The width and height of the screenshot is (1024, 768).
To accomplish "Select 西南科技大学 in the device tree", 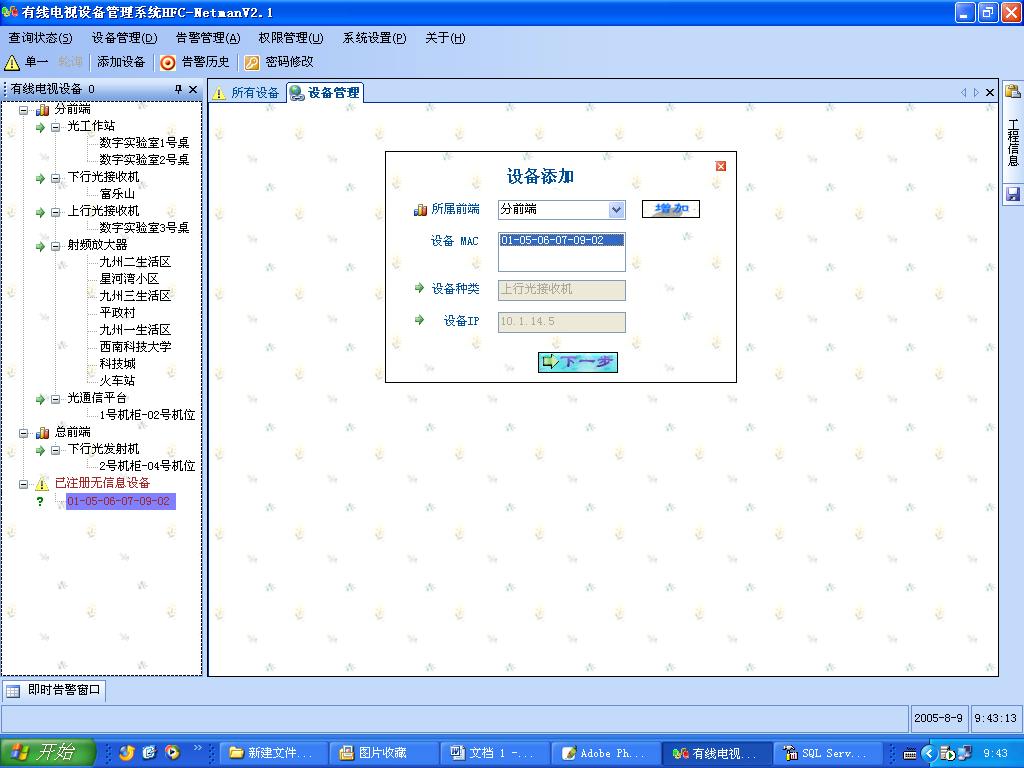I will (135, 347).
